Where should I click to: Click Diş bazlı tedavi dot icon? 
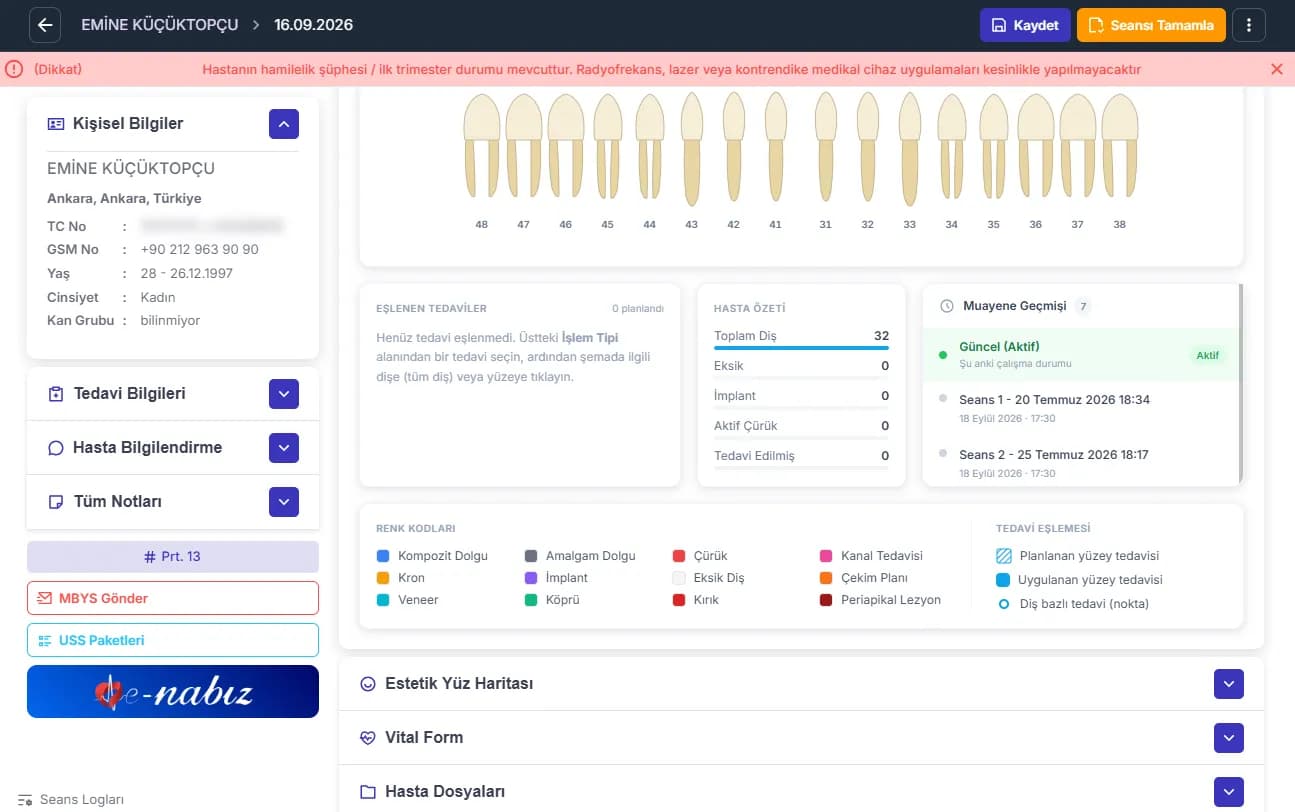(1003, 604)
